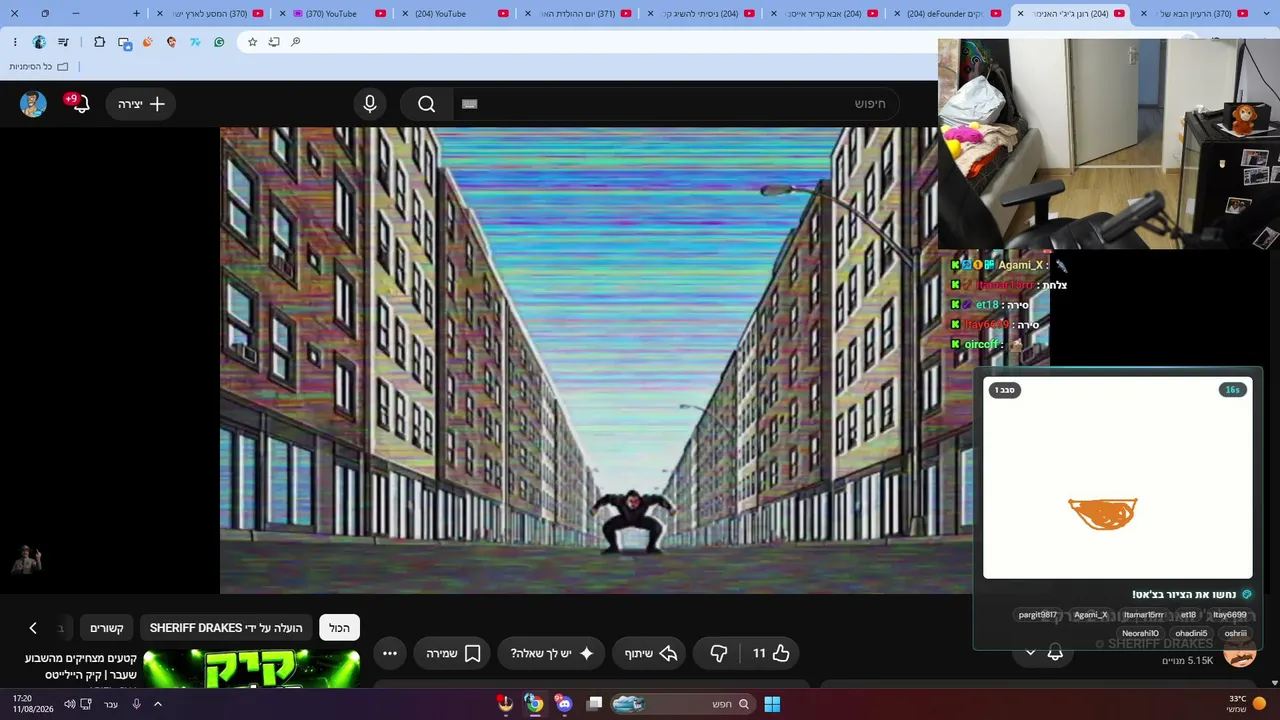Click the zoom magnifier icon in address bar
The width and height of the screenshot is (1280, 720).
point(295,42)
